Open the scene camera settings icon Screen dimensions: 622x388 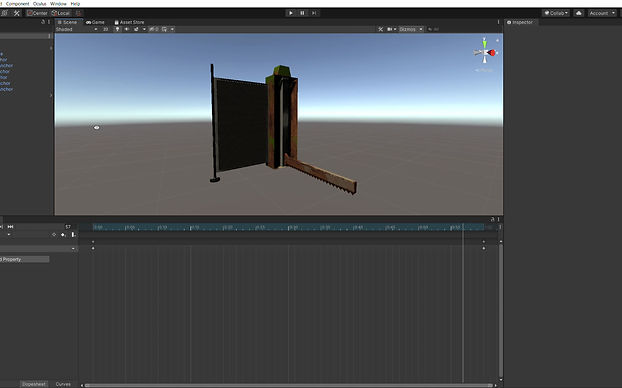coord(391,29)
